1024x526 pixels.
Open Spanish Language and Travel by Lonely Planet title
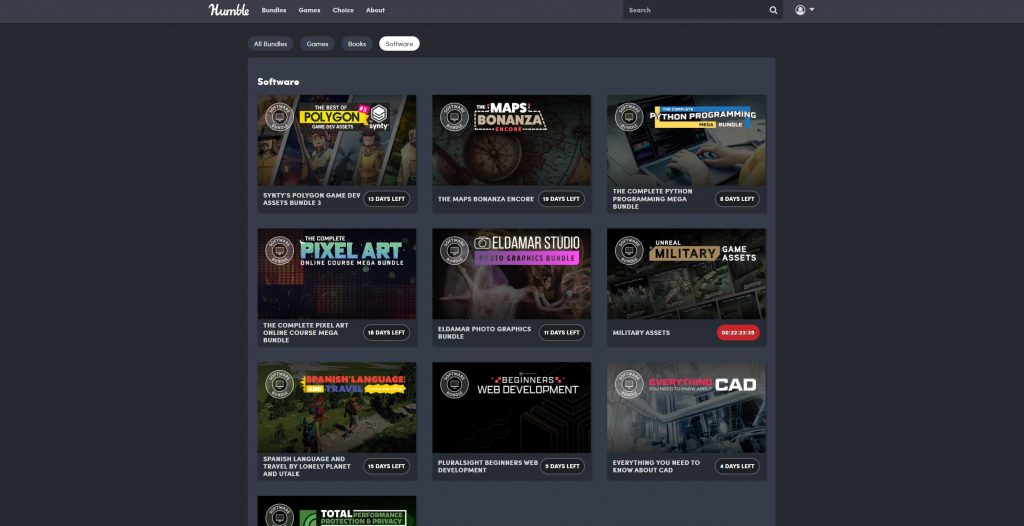[x=307, y=467]
